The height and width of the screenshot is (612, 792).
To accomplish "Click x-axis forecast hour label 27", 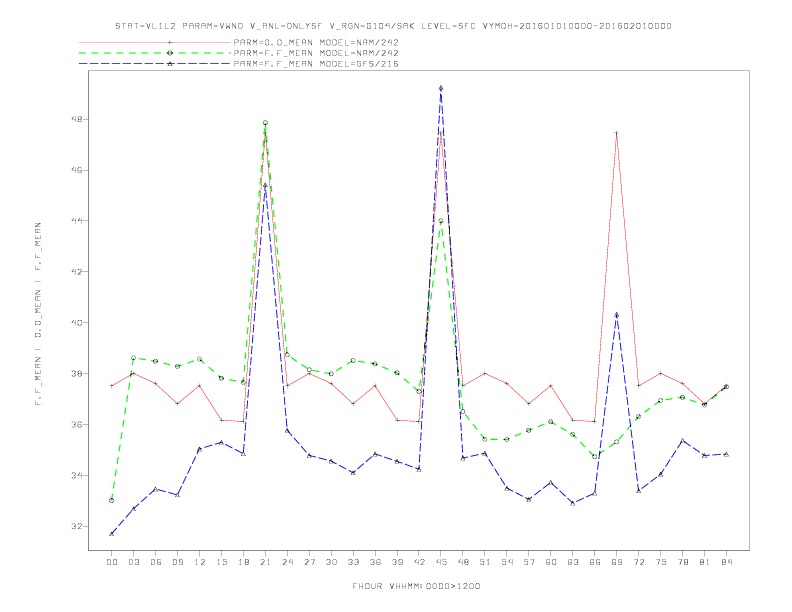I will (309, 562).
